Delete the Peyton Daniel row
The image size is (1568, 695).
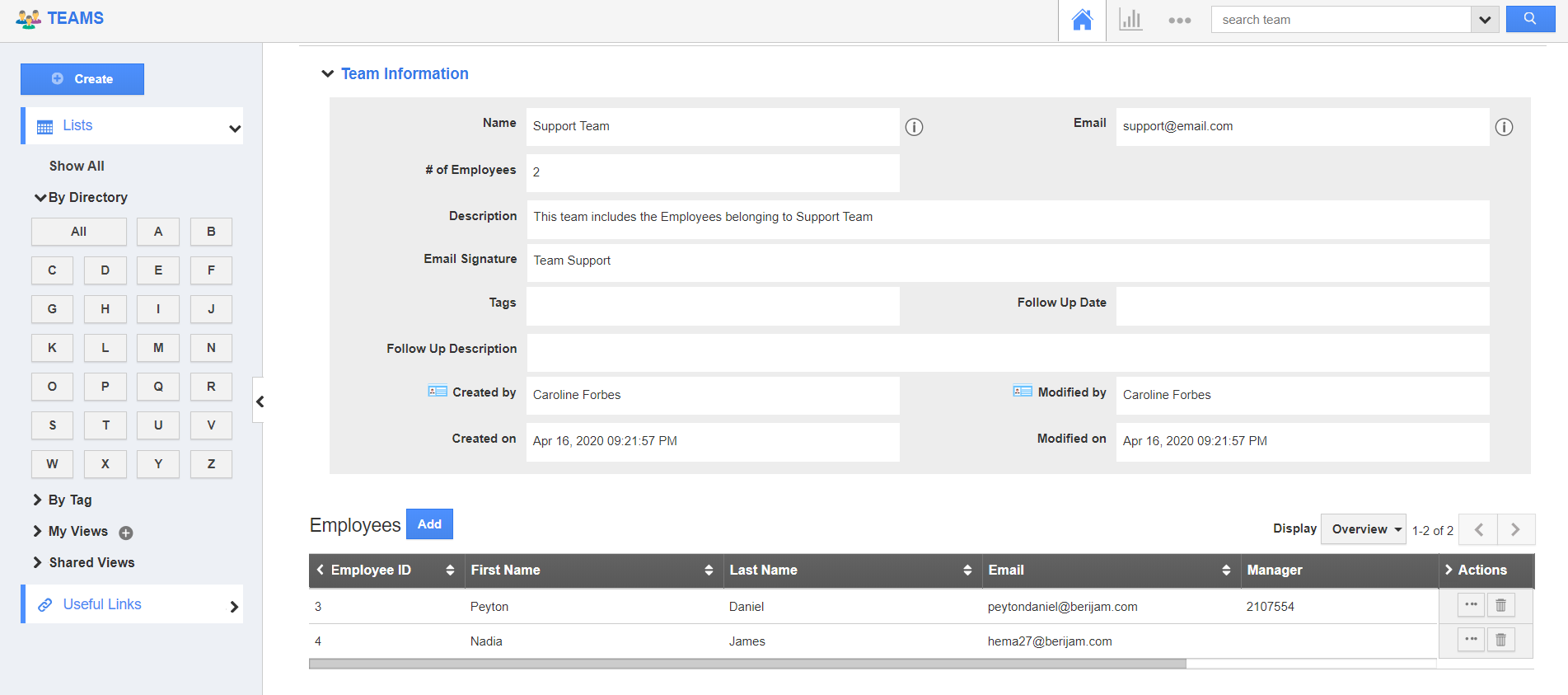1500,605
